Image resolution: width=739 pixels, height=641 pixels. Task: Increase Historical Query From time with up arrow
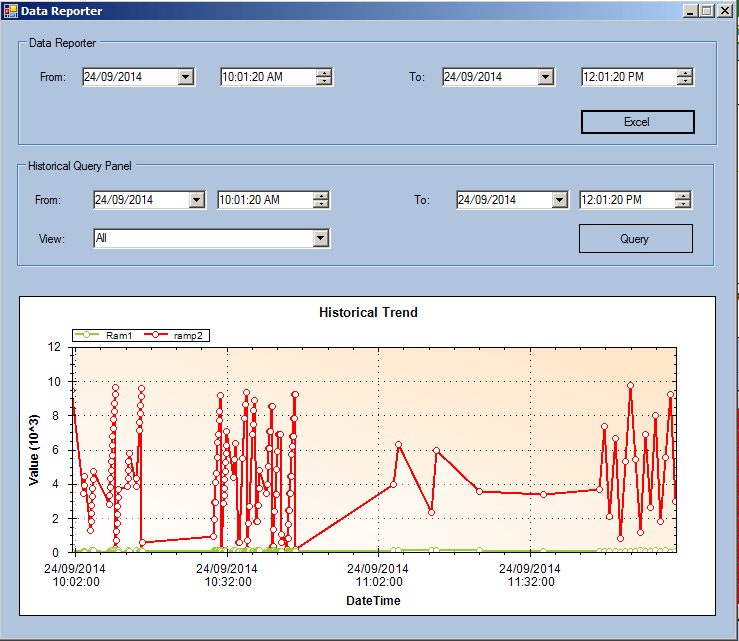tap(320, 196)
